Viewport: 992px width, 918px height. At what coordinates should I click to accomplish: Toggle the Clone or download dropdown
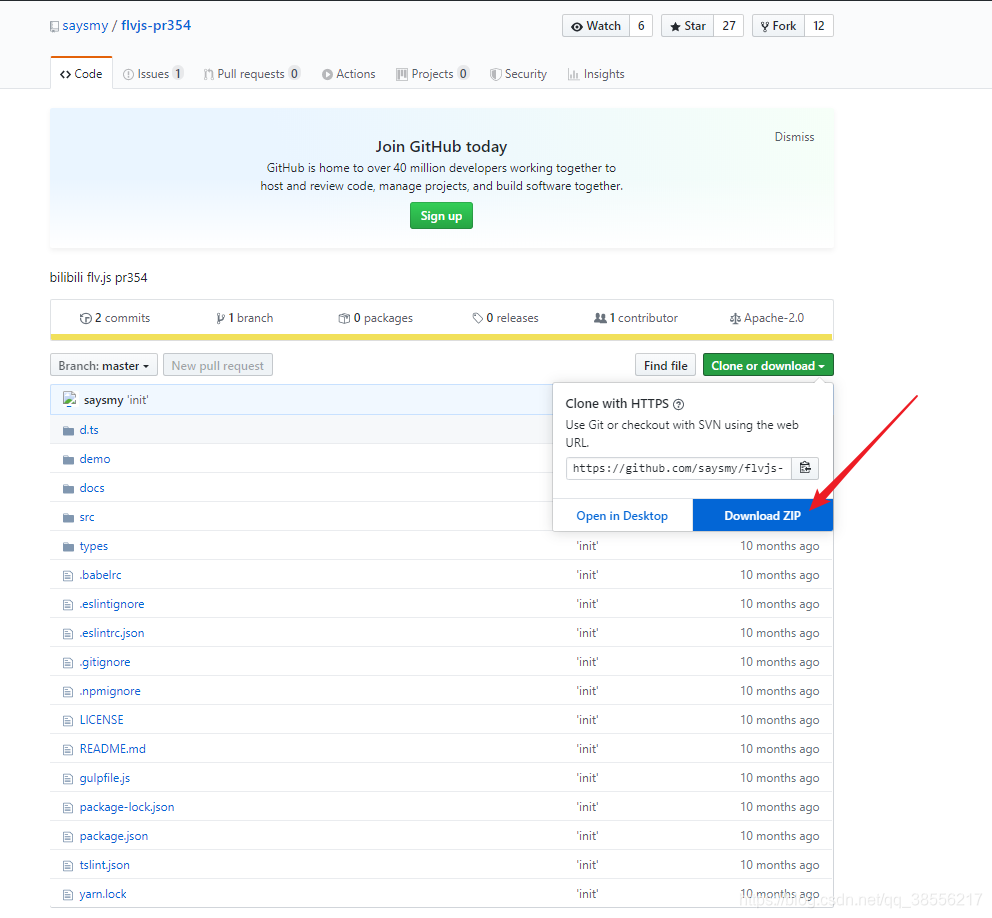coord(767,365)
